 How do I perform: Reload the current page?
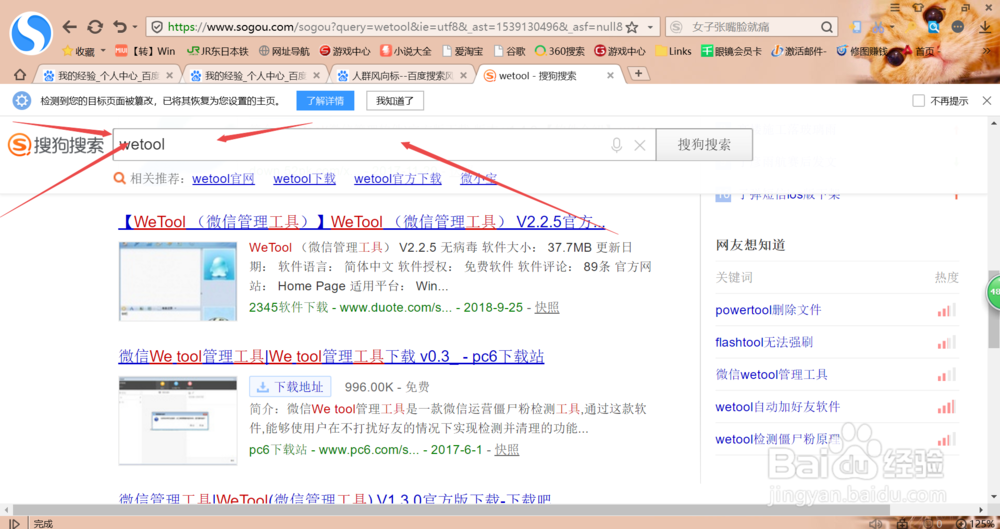(95, 27)
